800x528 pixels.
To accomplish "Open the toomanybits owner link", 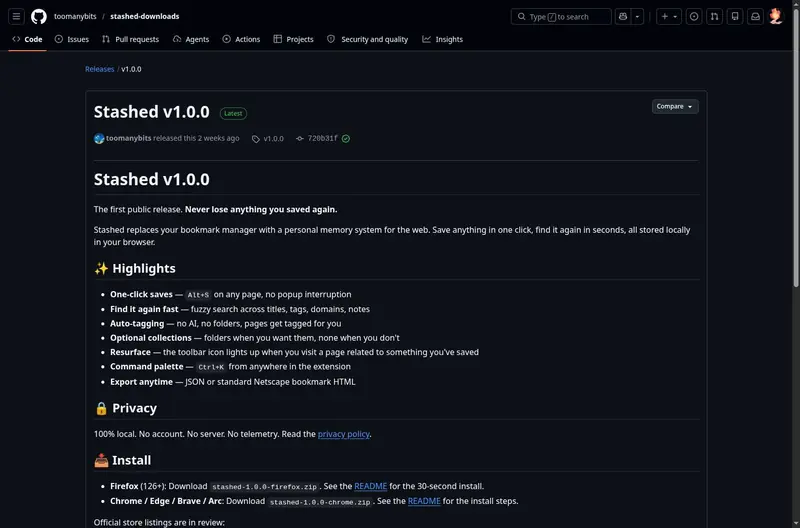I will point(75,16).
